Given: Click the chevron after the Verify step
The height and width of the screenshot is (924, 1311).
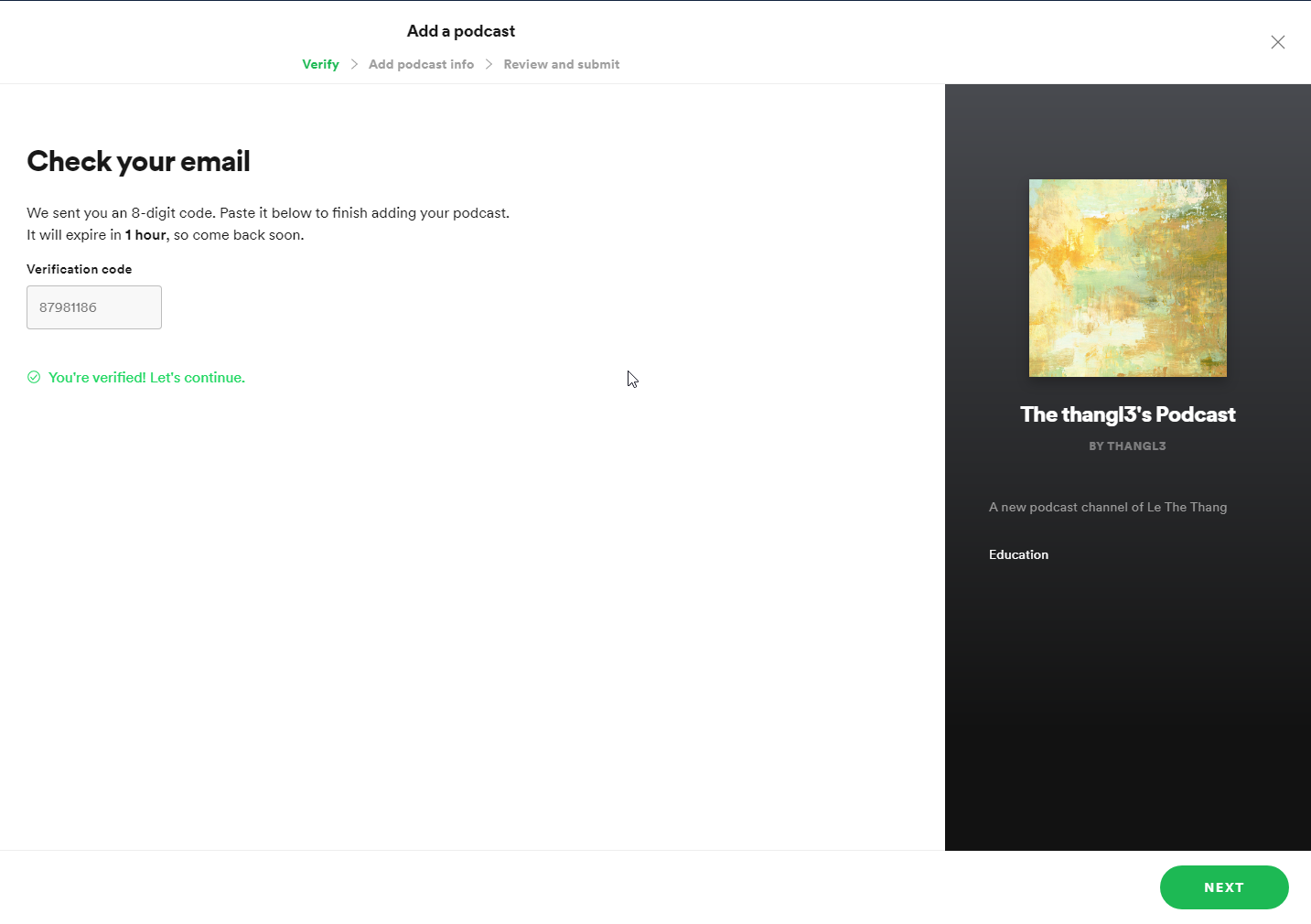Looking at the screenshot, I should 354,64.
